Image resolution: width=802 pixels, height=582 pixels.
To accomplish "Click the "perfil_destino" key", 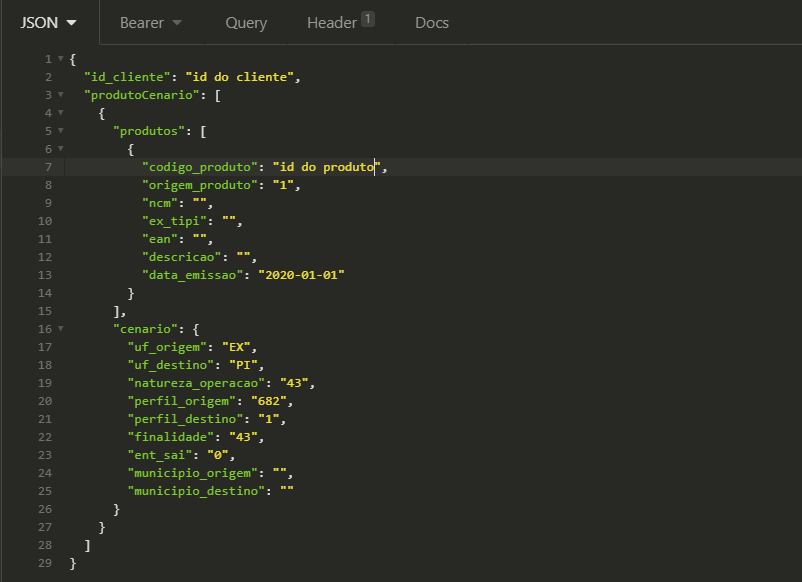I will coord(185,419).
